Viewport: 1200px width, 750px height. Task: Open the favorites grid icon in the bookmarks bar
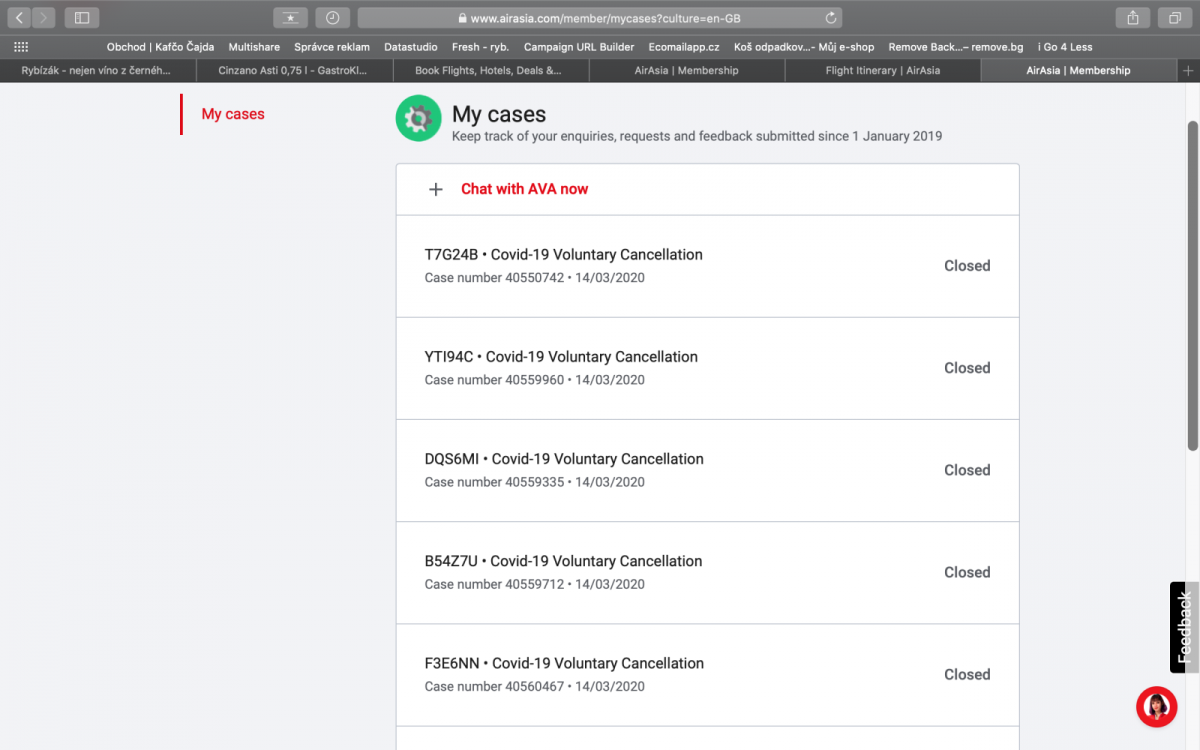21,47
